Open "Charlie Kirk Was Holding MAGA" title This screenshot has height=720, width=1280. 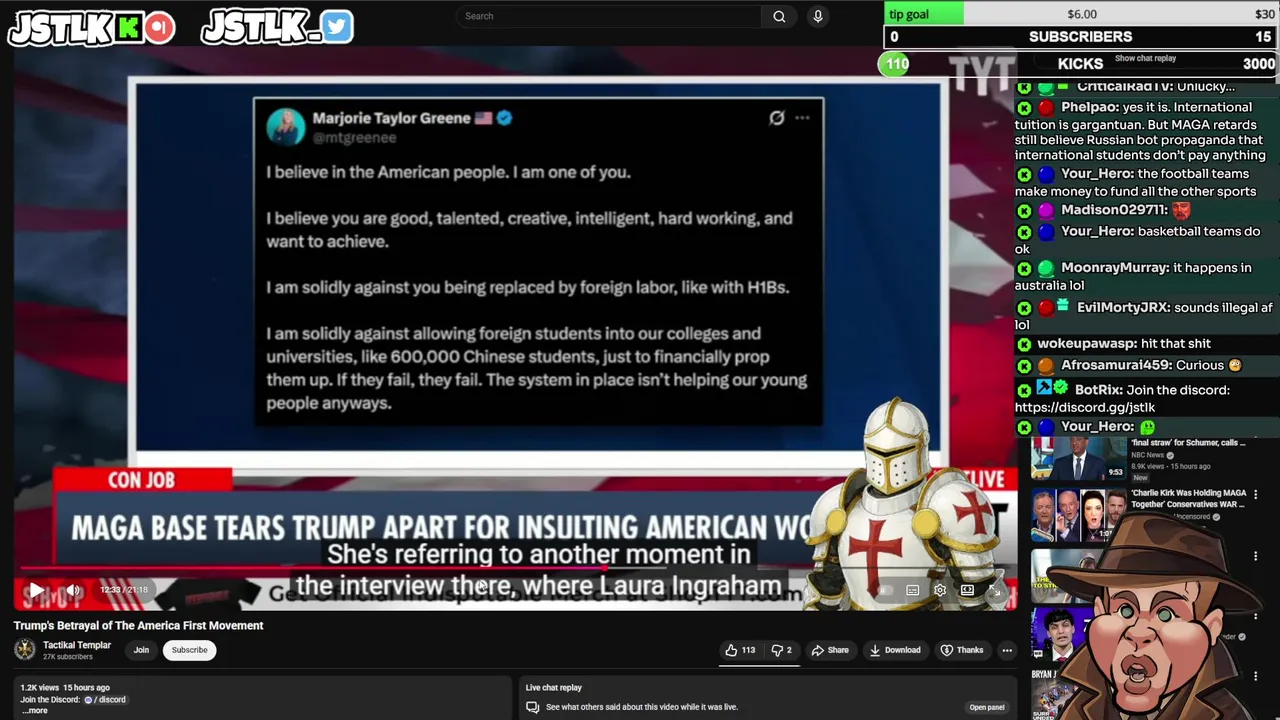(1188, 498)
